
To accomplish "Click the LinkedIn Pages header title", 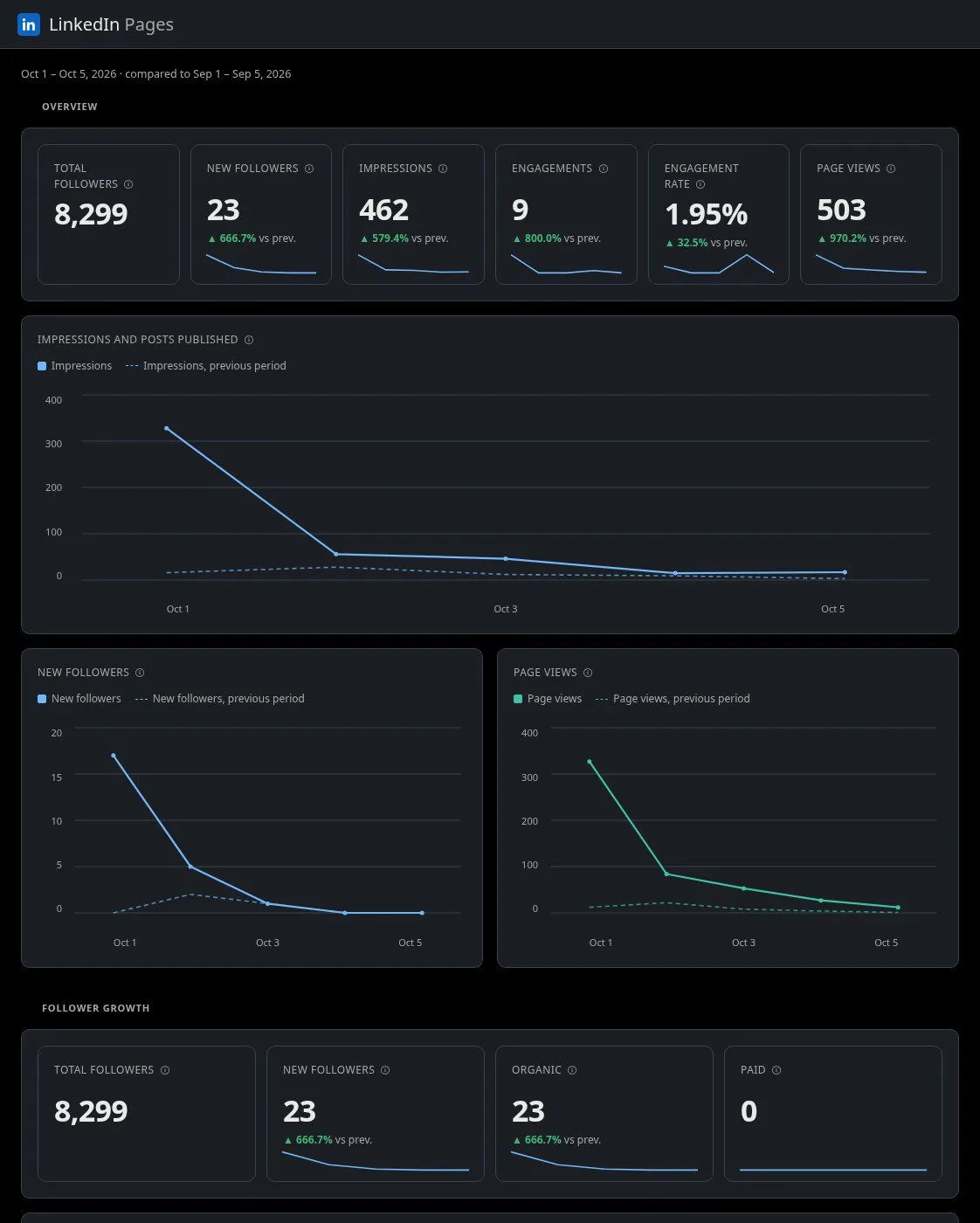I will [x=111, y=24].
